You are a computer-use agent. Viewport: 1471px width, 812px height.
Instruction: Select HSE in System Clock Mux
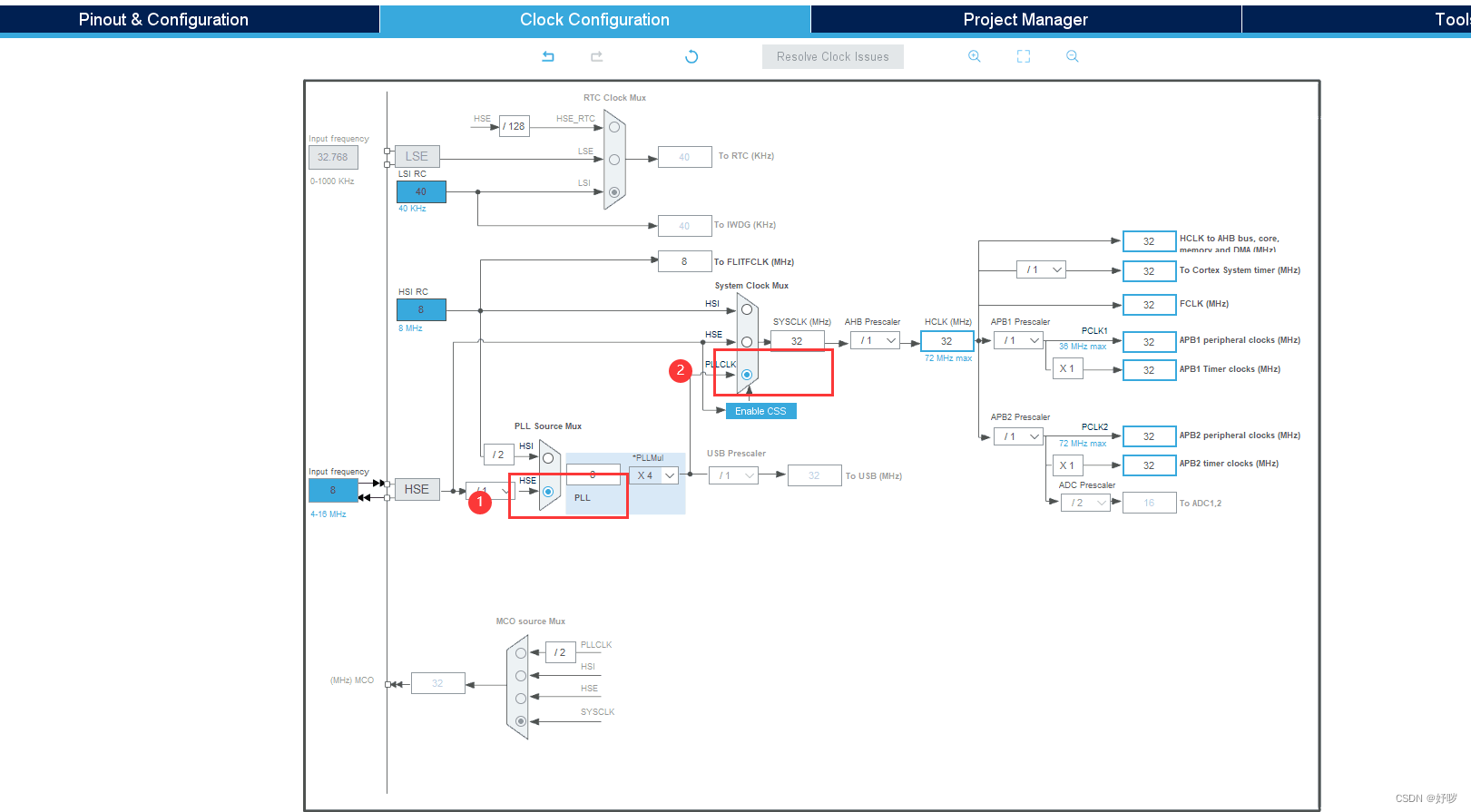click(x=747, y=342)
